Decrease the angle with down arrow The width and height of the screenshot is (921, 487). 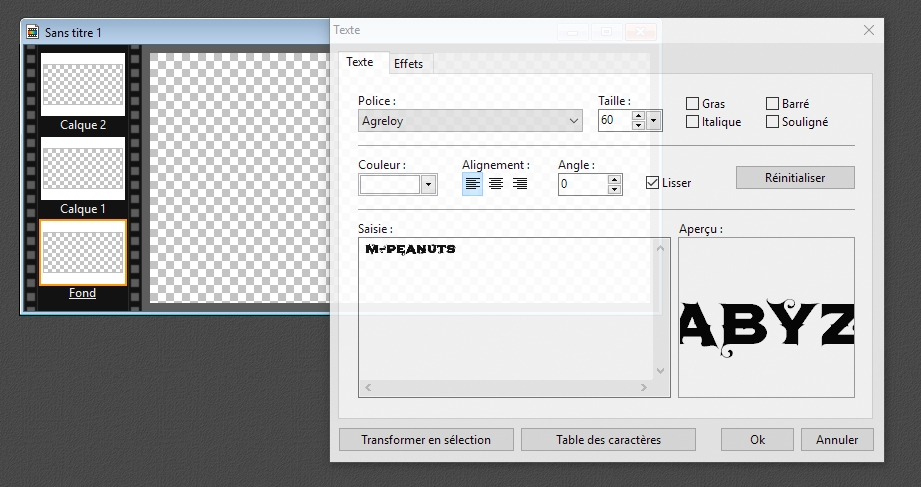click(615, 189)
